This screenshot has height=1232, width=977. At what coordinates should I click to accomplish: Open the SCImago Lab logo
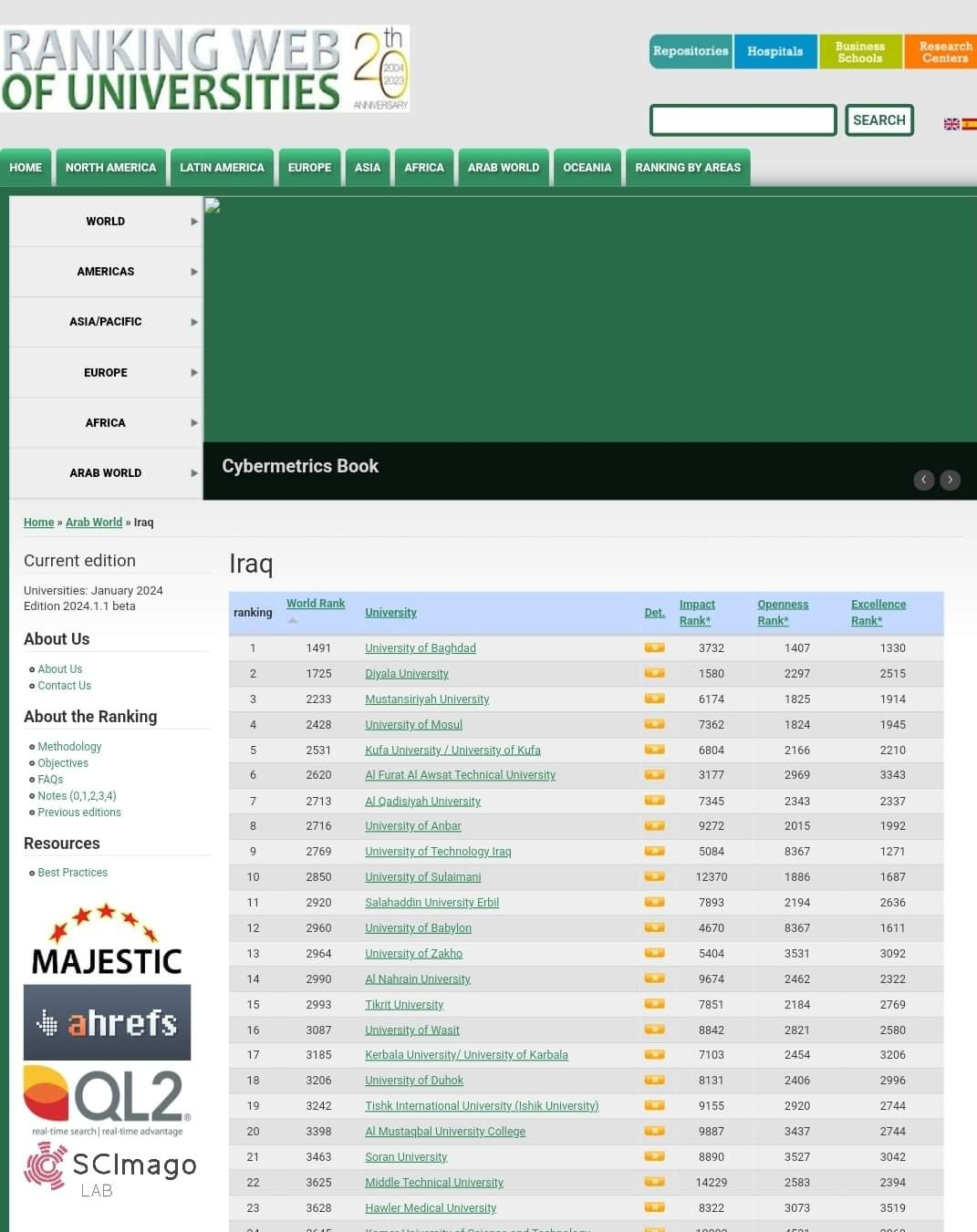click(x=109, y=1171)
